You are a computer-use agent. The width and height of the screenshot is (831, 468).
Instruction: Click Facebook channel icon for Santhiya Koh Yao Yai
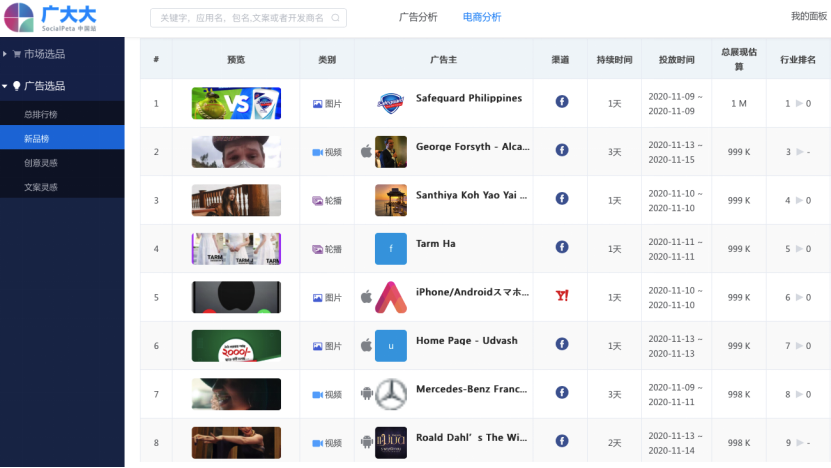coord(562,198)
